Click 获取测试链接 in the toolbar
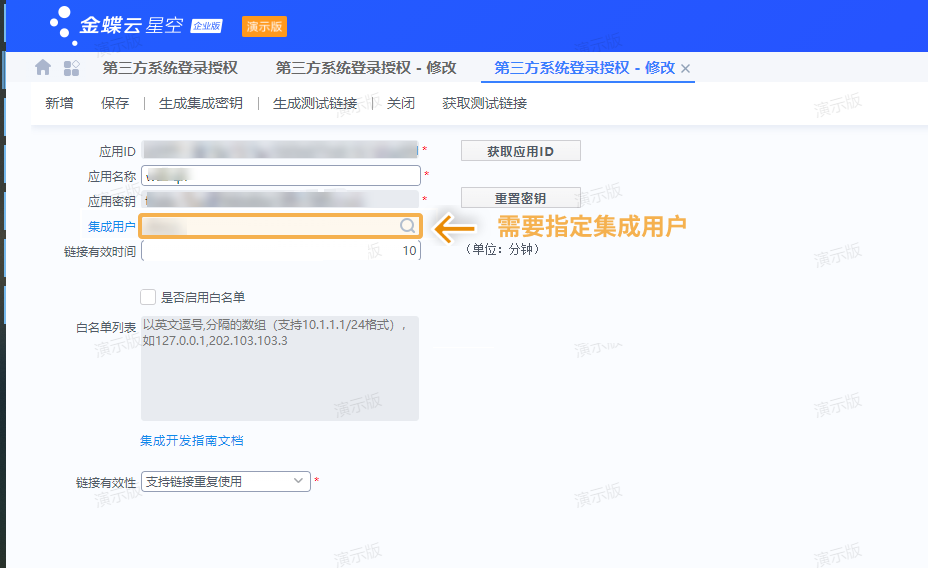This screenshot has width=928, height=568. coord(485,103)
